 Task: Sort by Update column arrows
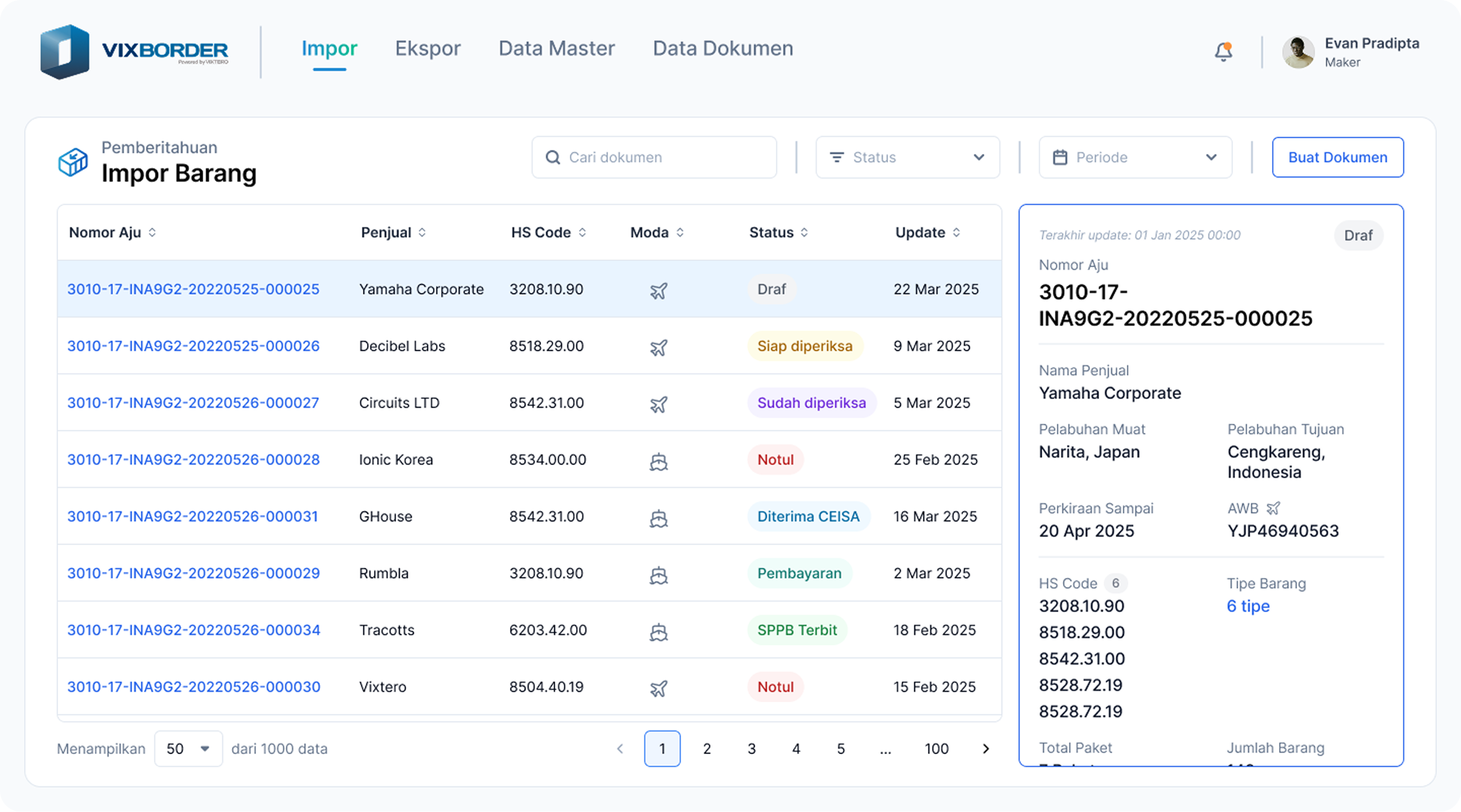(x=956, y=233)
